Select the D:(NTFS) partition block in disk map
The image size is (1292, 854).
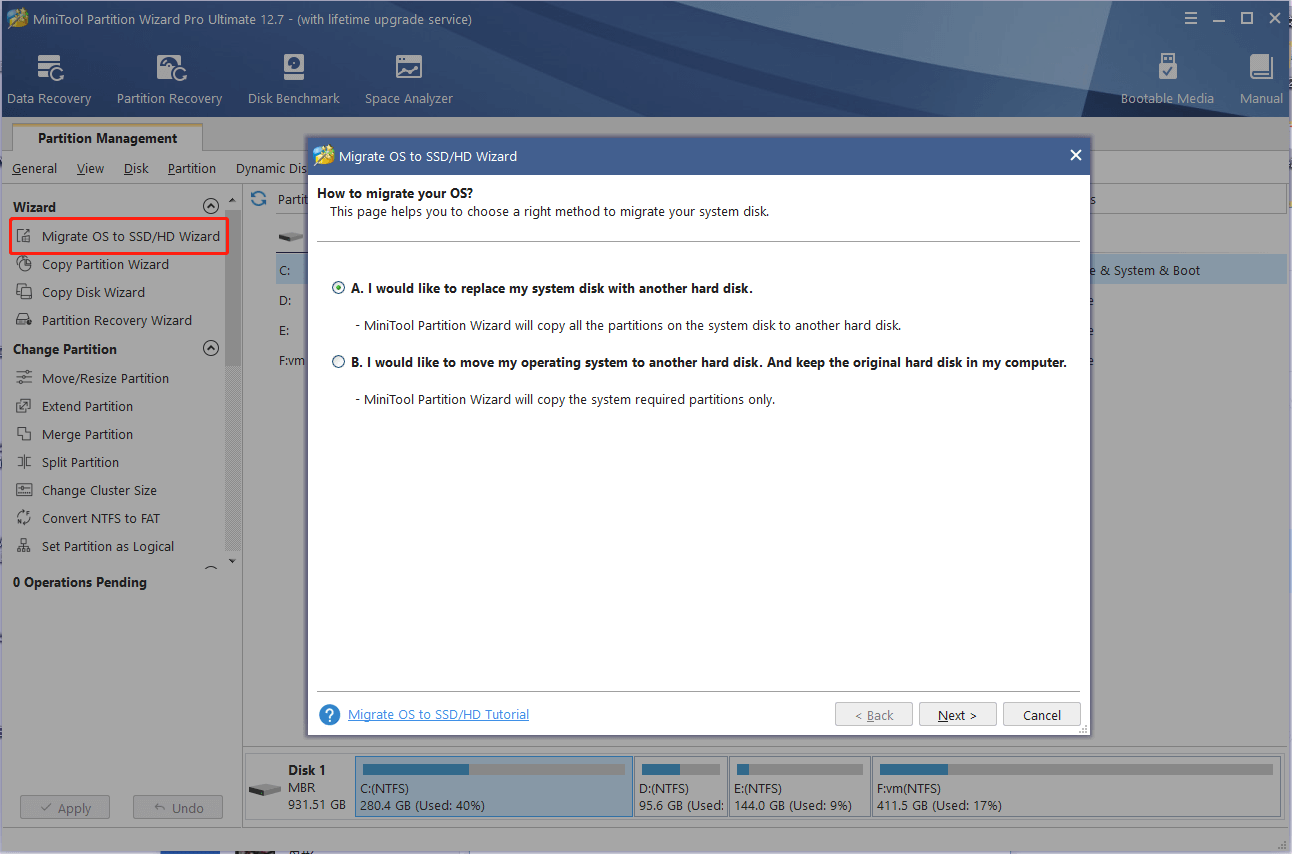pos(681,787)
